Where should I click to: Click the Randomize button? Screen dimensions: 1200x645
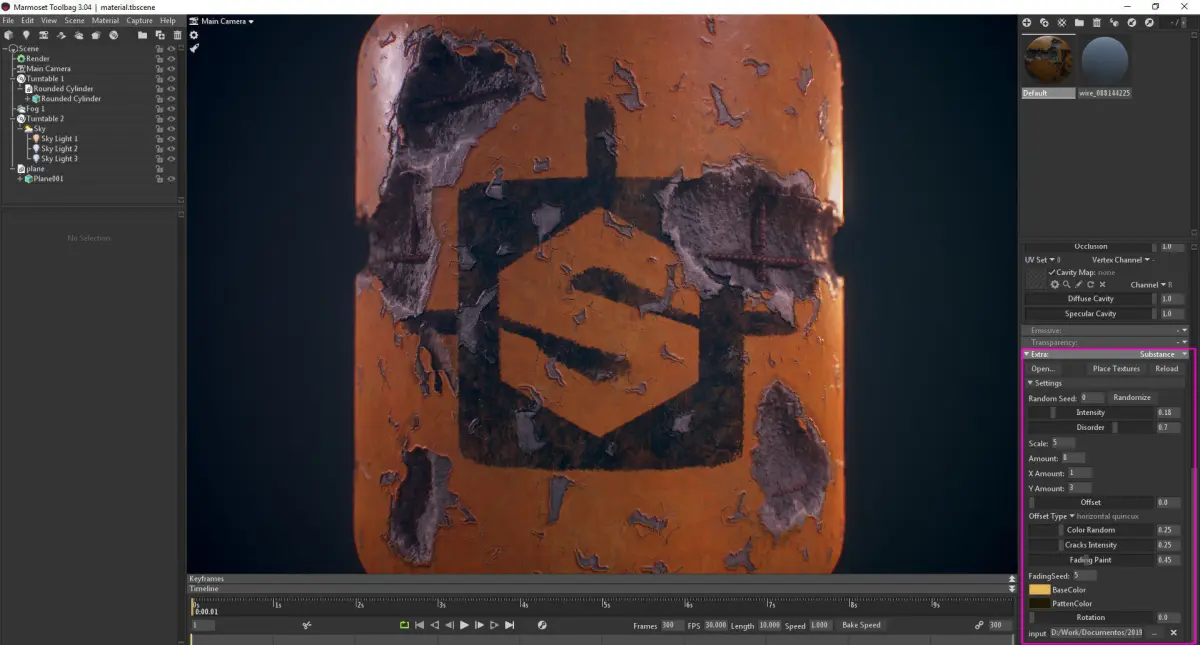tap(1132, 398)
